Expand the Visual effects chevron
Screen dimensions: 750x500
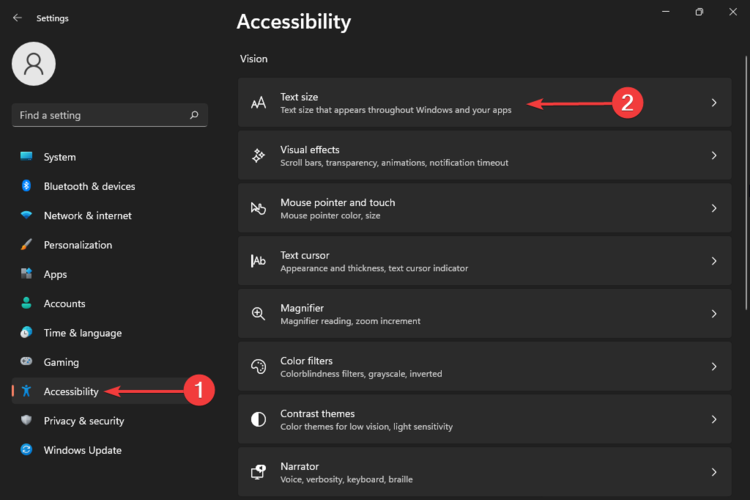point(714,156)
